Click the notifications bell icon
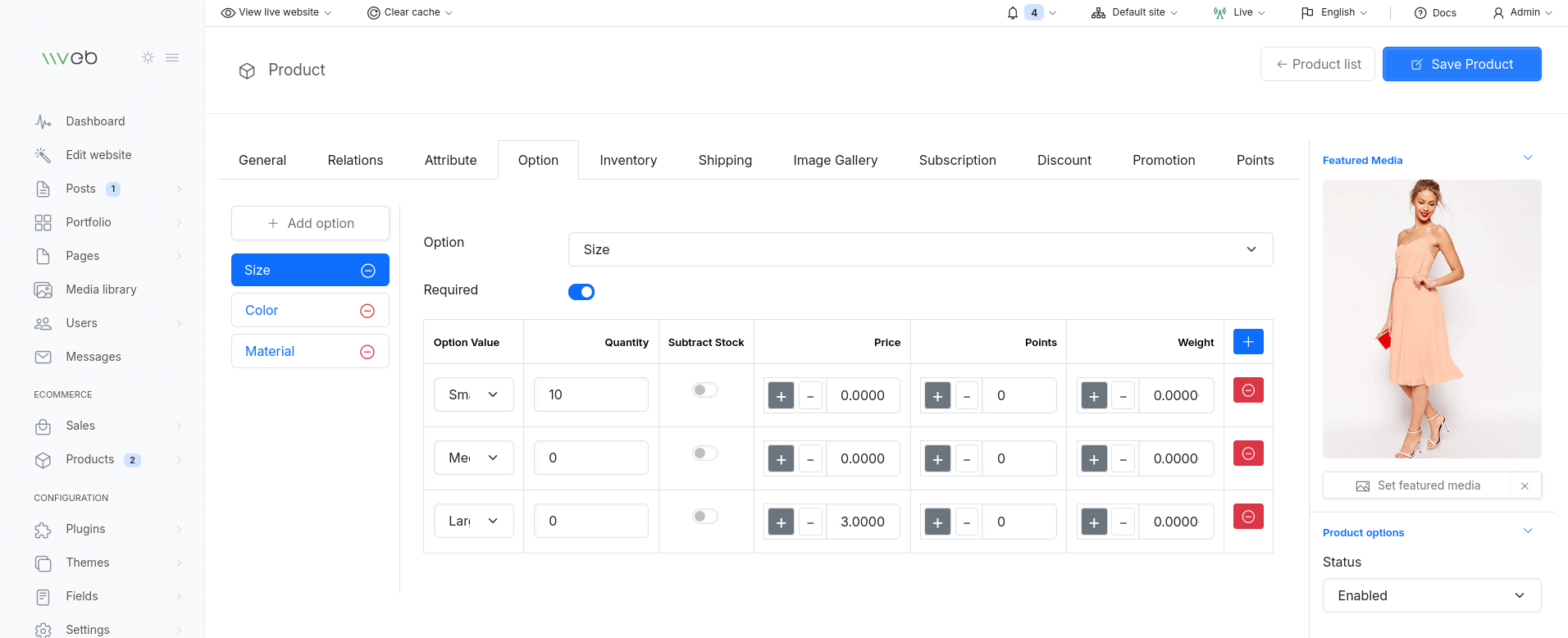The image size is (1568, 638). tap(1013, 13)
